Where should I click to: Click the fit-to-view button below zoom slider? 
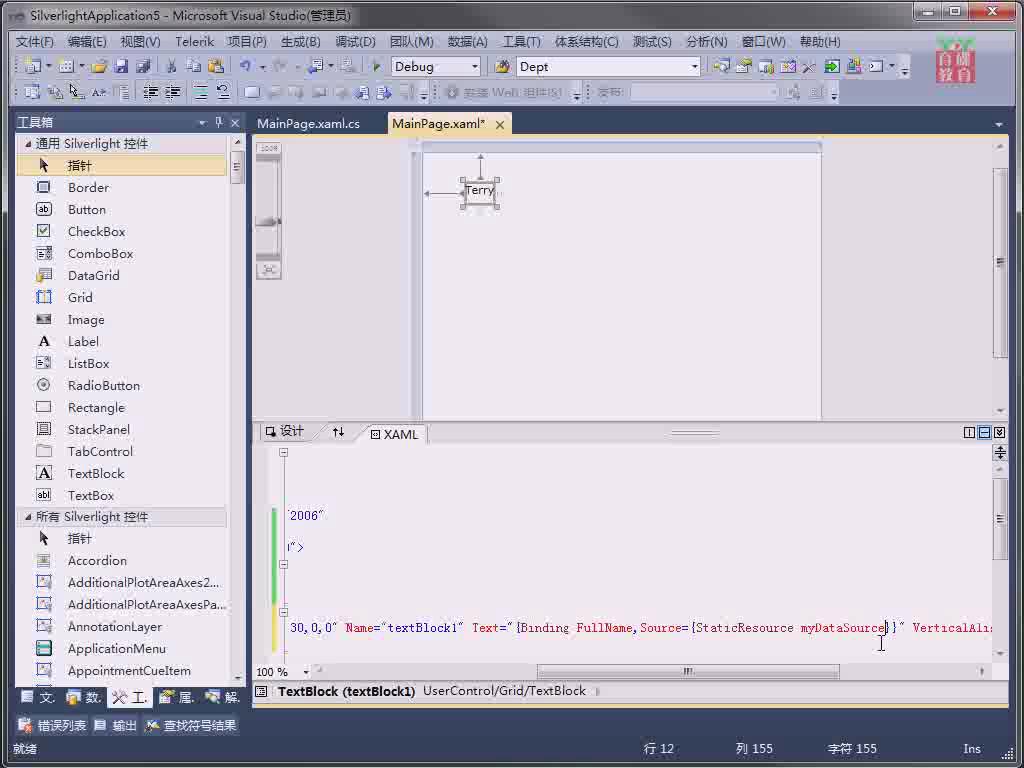[268, 270]
